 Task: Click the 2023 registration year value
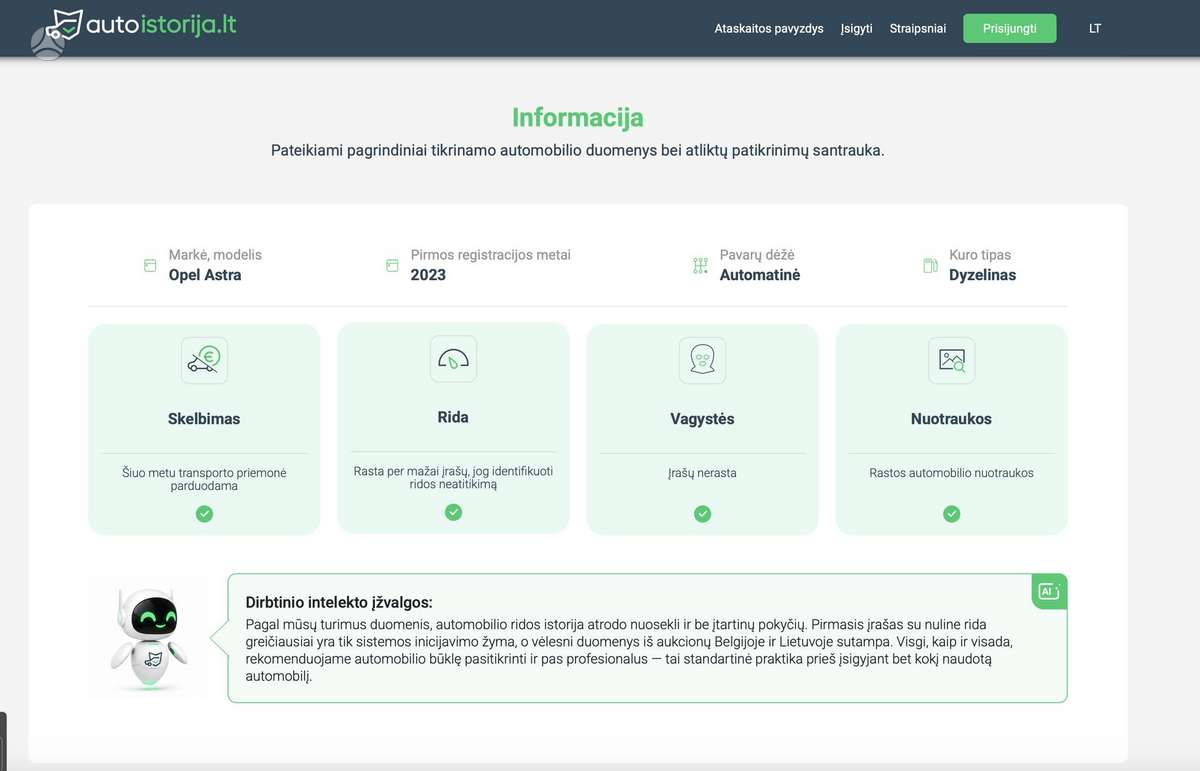[x=428, y=275]
